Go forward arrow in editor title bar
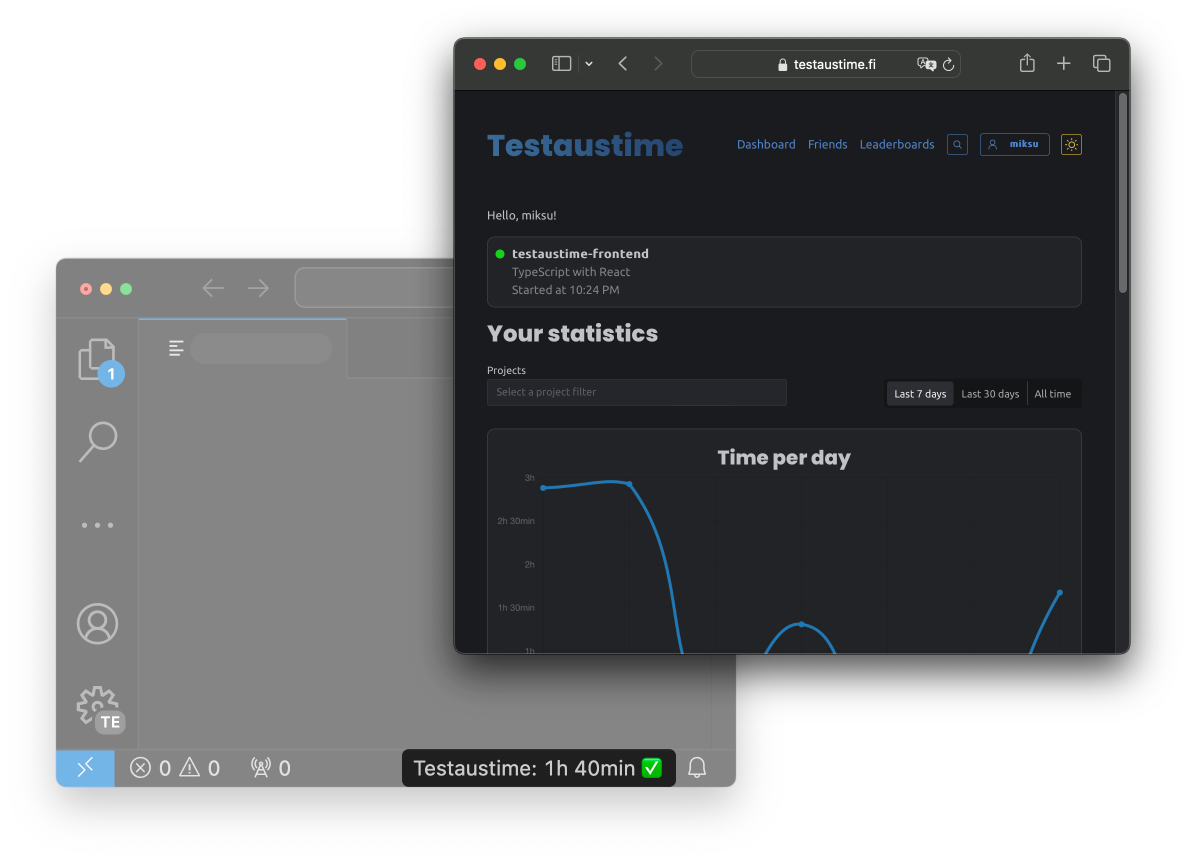Screen dimensions: 1186x861 tap(258, 288)
